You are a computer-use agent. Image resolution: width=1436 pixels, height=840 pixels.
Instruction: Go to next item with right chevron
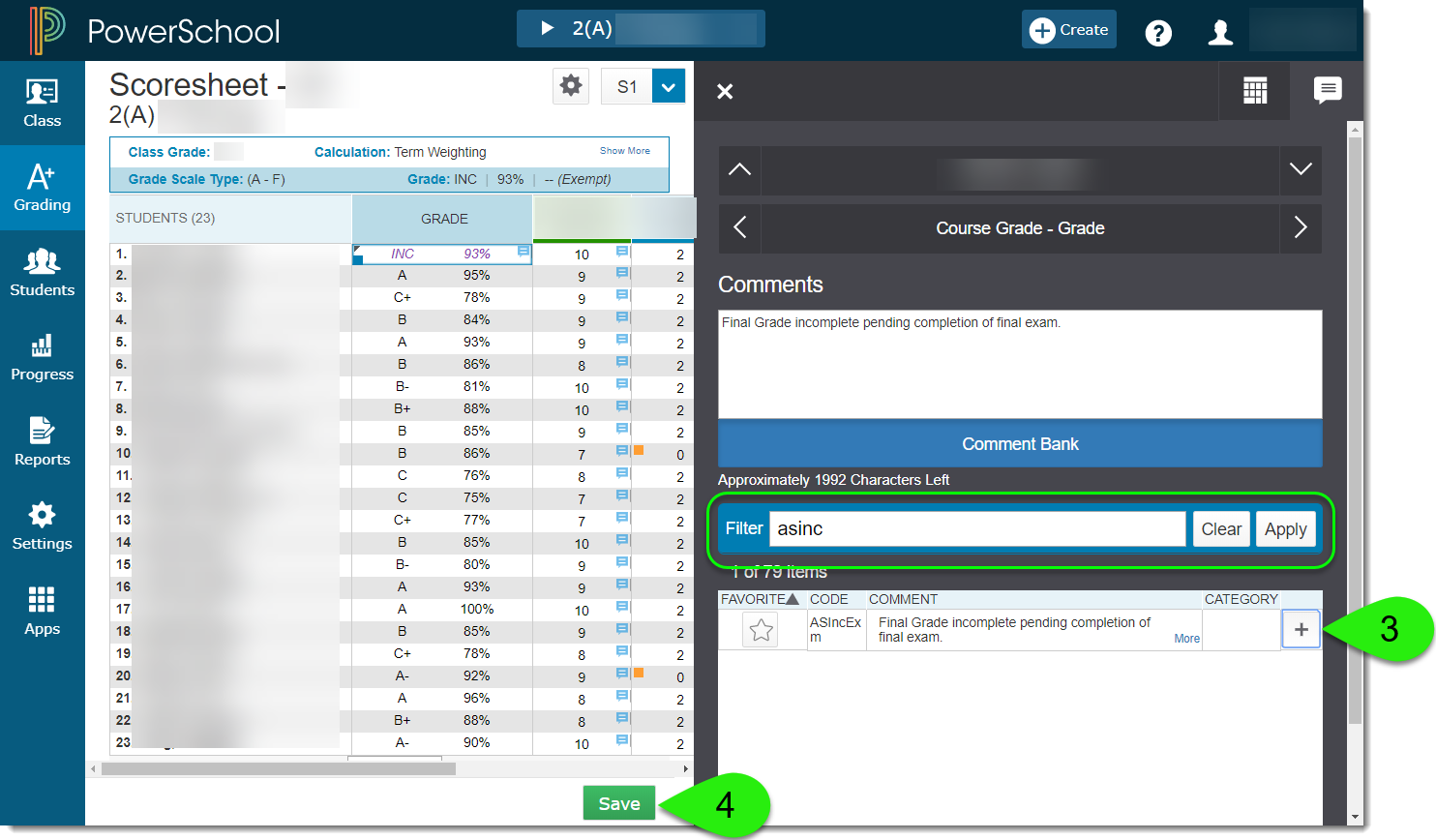click(1300, 228)
